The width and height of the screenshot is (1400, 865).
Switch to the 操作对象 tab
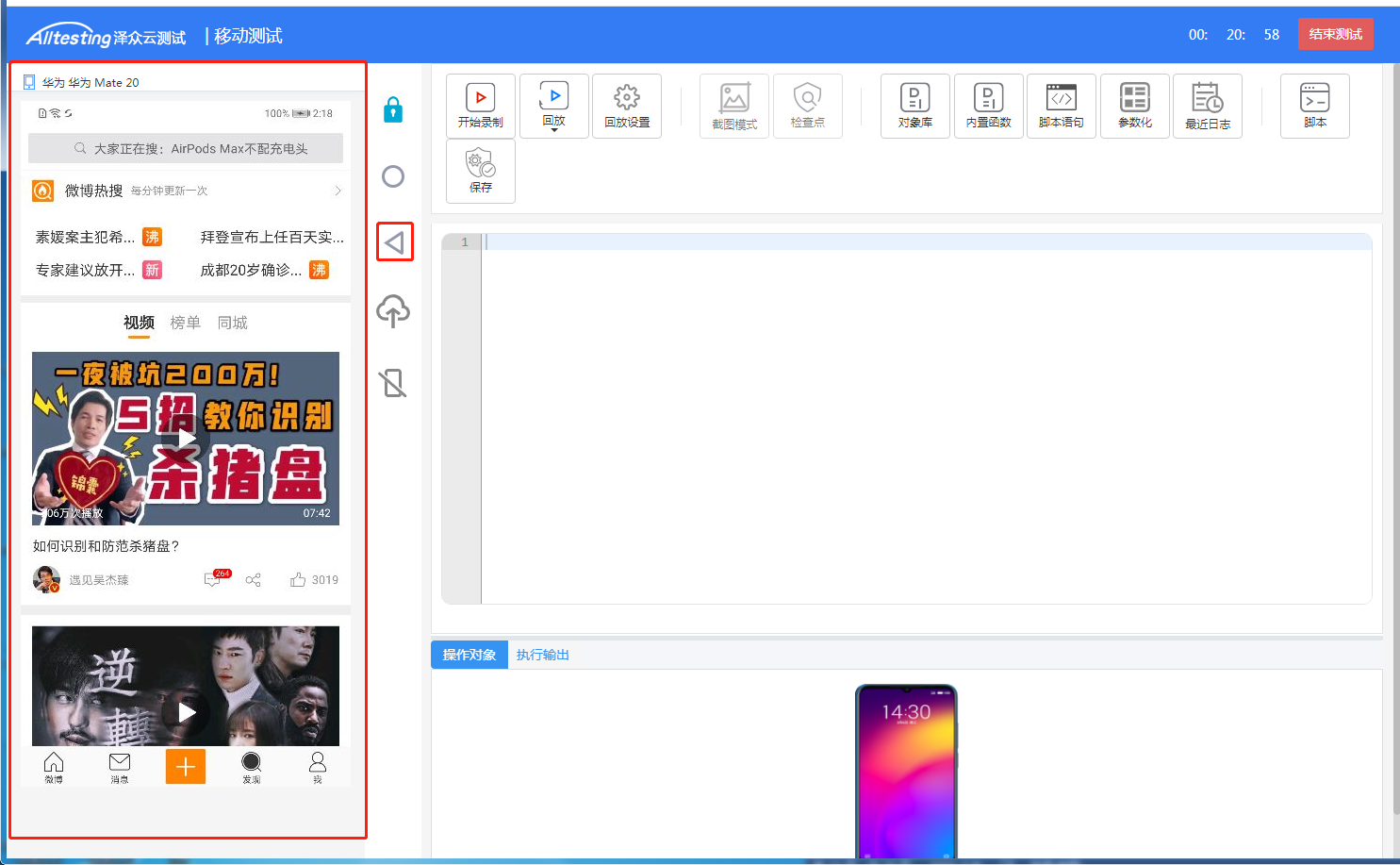(469, 655)
